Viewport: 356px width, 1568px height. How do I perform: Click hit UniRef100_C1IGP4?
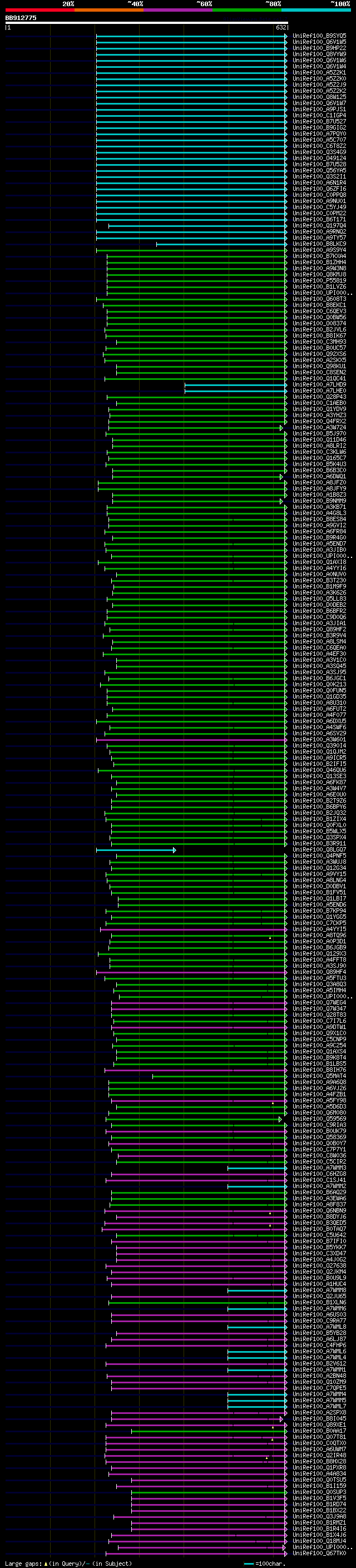coord(319,115)
